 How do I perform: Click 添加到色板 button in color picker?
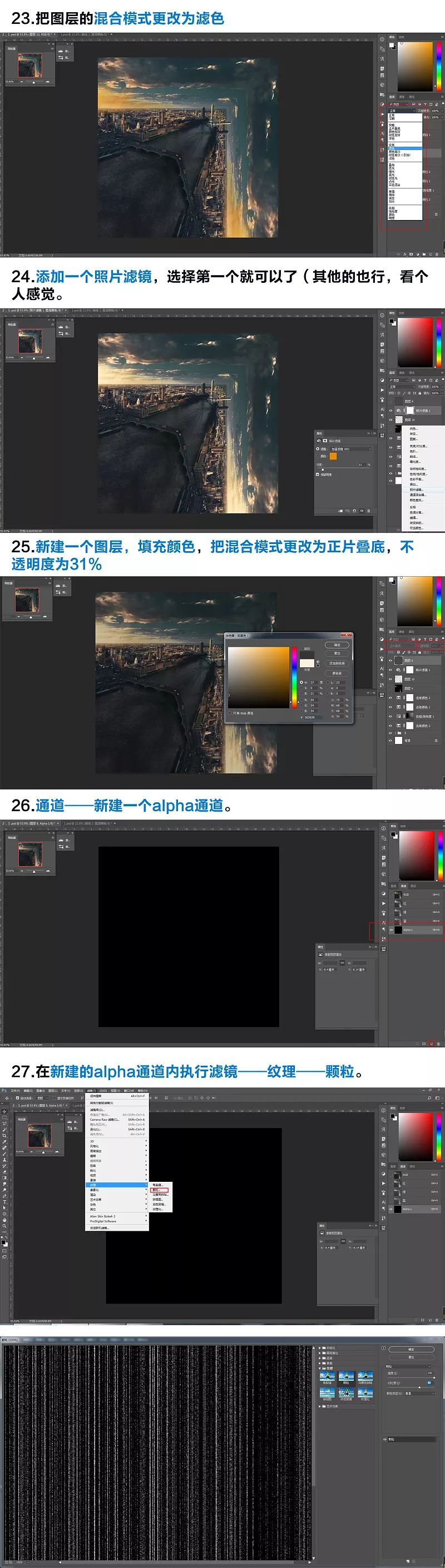coord(337,663)
